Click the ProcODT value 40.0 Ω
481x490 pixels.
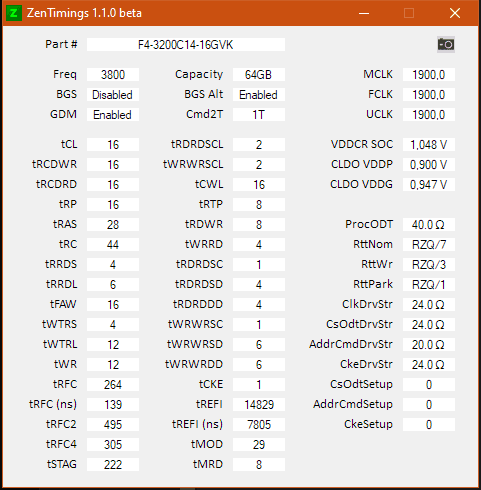click(429, 224)
